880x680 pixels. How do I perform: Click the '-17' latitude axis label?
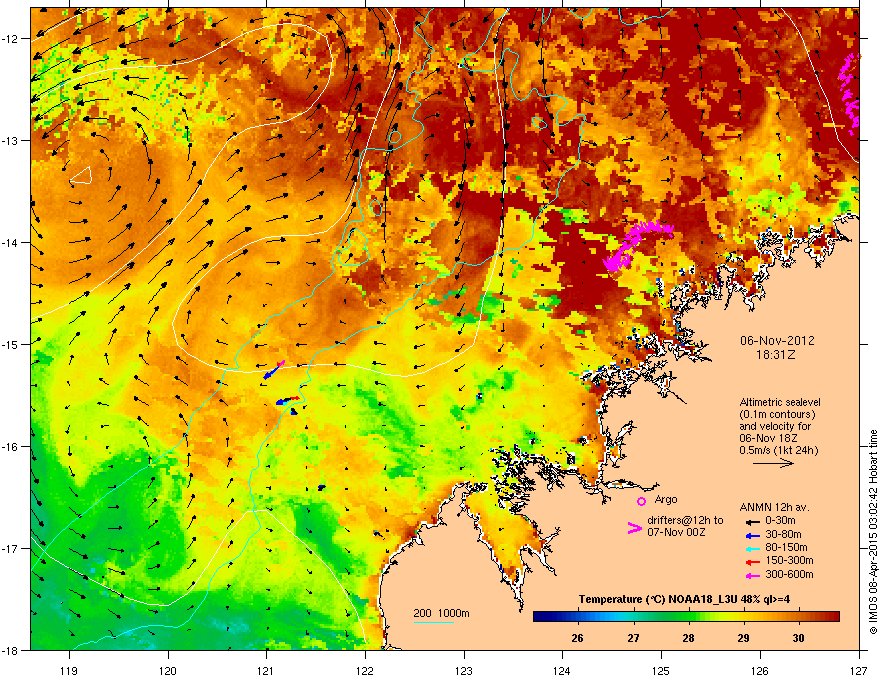[10, 548]
